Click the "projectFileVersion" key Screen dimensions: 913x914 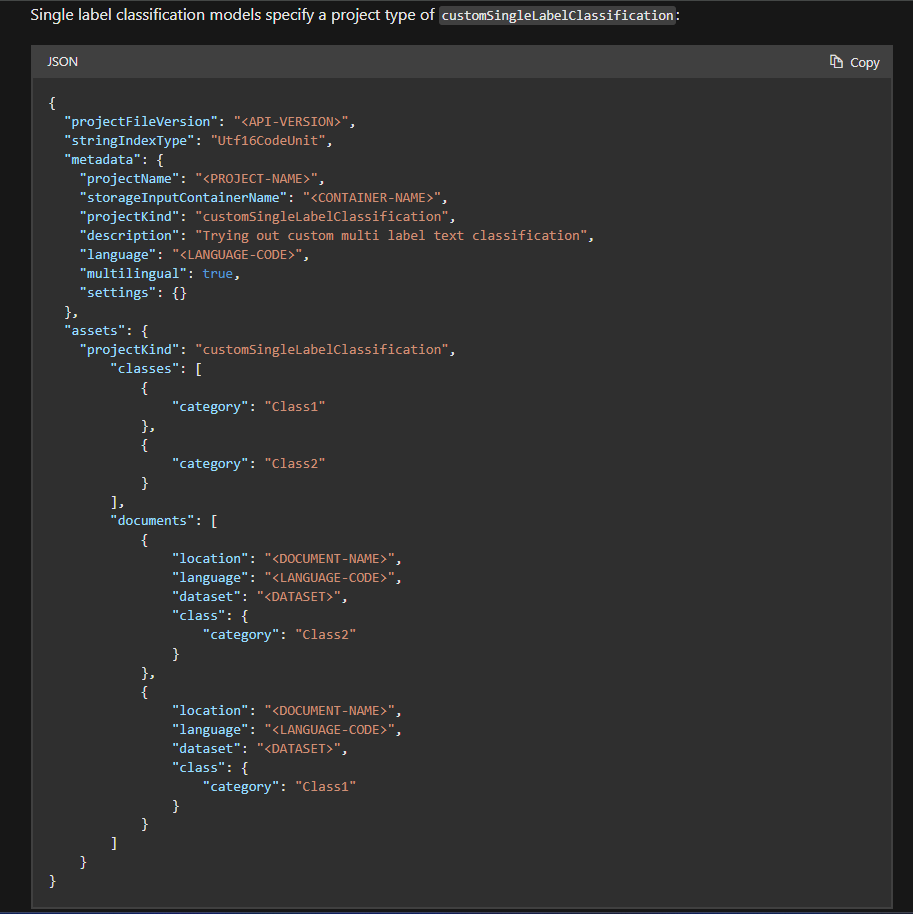tap(141, 121)
